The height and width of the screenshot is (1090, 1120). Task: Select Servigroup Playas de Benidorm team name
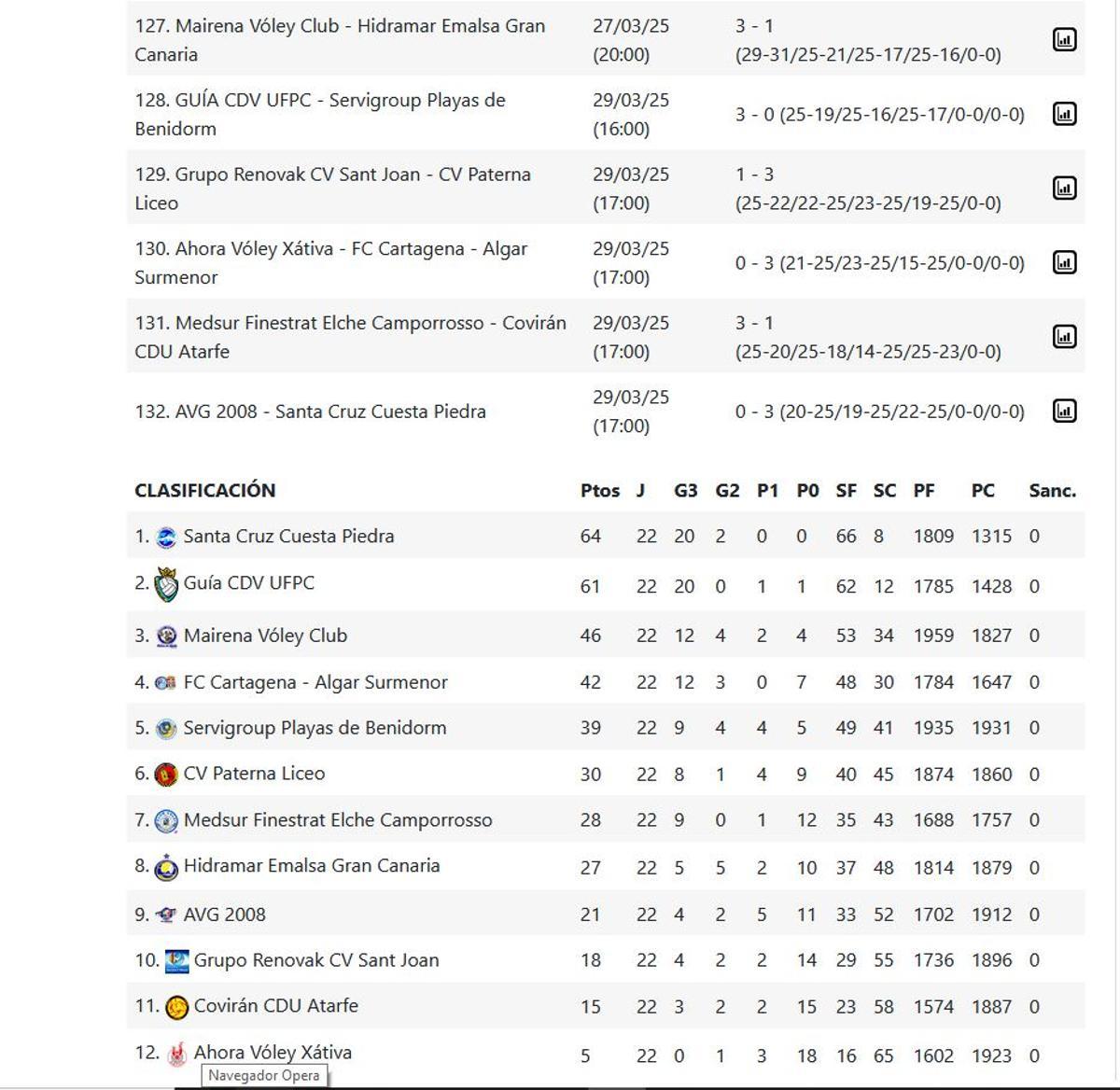coord(317,728)
